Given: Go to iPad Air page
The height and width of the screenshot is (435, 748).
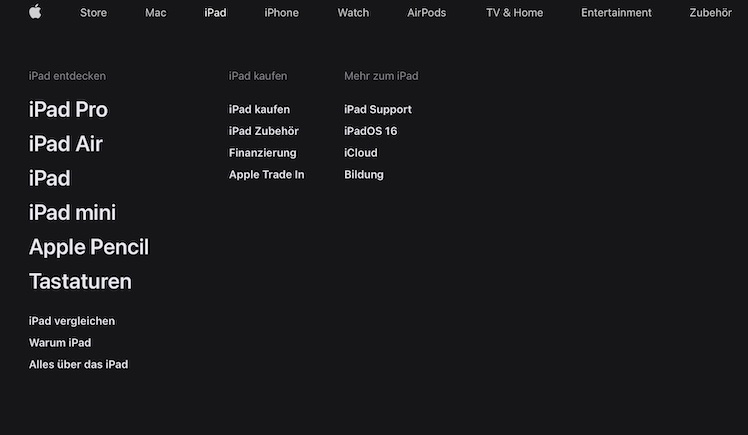Looking at the screenshot, I should tap(66, 144).
